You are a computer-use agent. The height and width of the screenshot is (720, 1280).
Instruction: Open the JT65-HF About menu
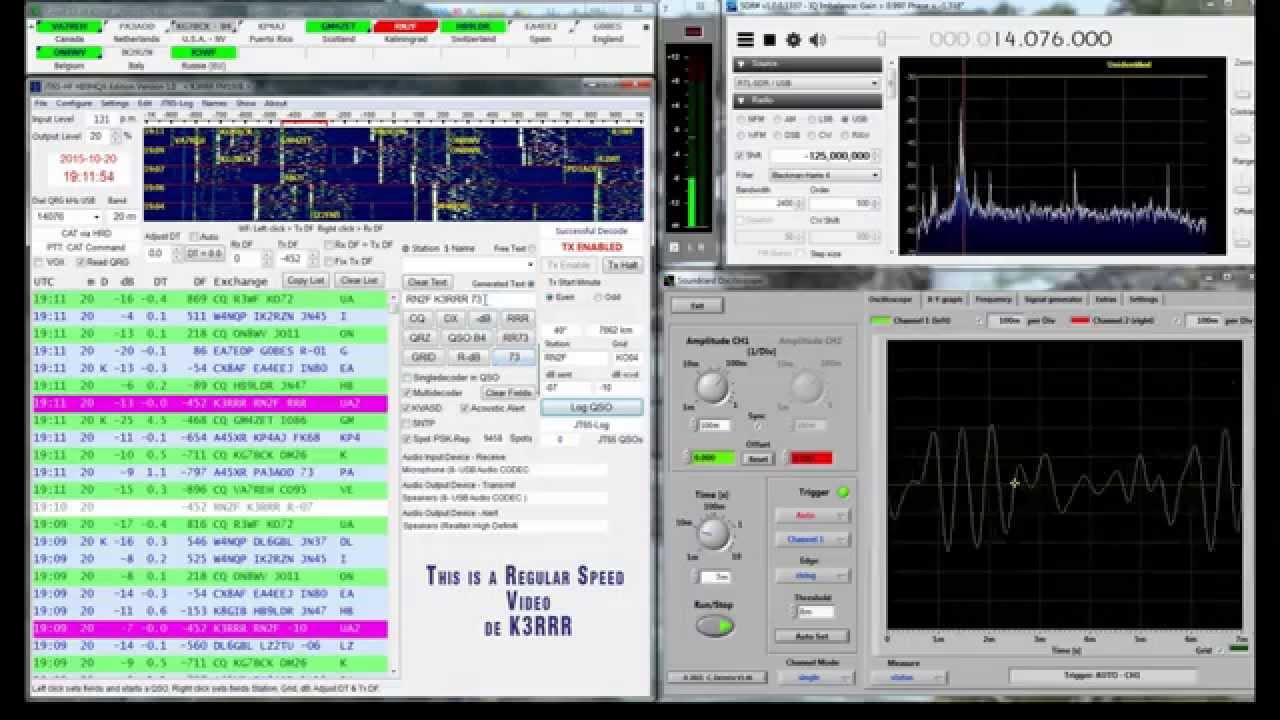point(275,103)
